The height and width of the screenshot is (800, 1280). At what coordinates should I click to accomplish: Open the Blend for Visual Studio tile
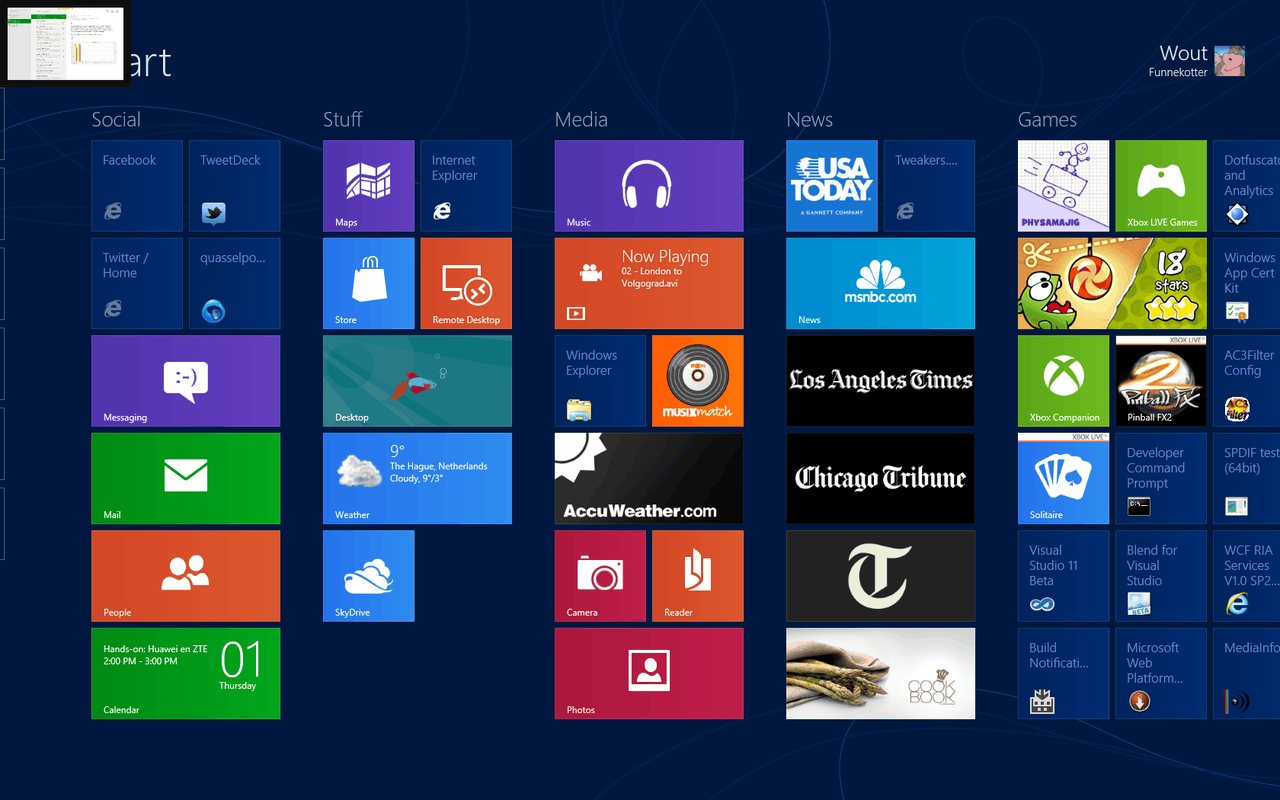(1161, 576)
